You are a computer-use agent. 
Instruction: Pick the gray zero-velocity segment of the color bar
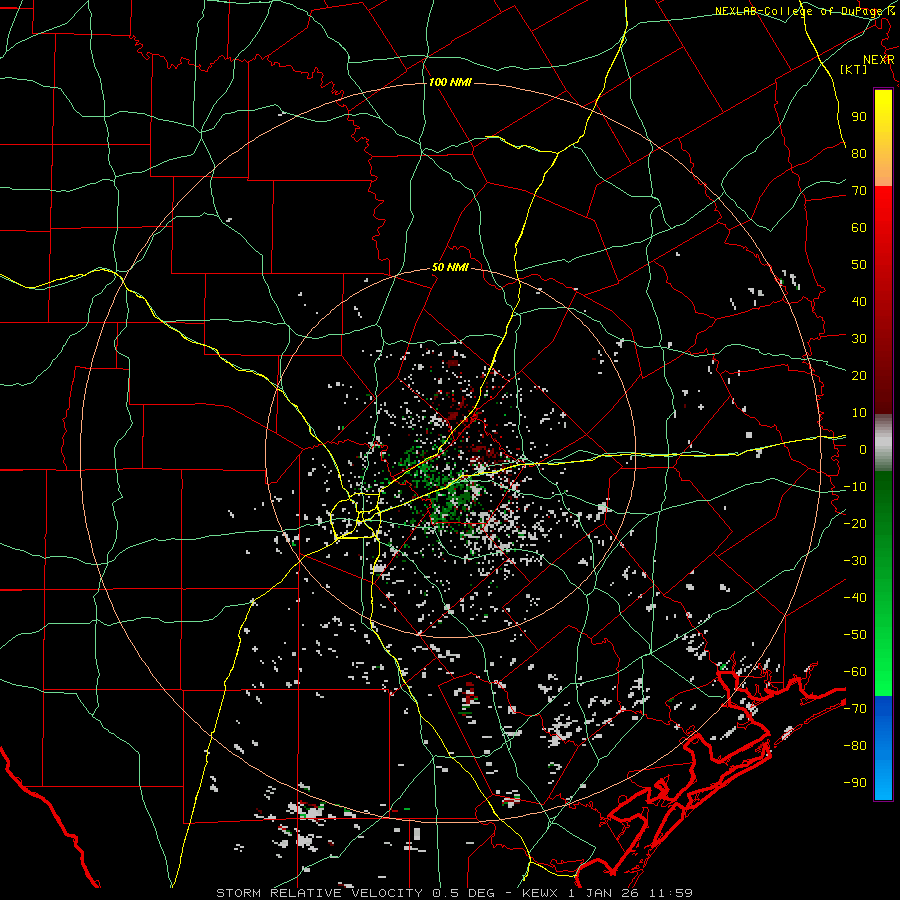(883, 443)
